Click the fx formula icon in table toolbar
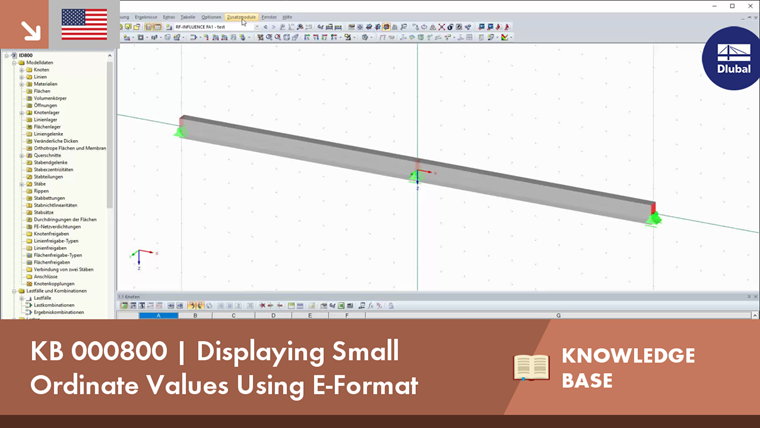The height and width of the screenshot is (428, 760). (x=370, y=306)
